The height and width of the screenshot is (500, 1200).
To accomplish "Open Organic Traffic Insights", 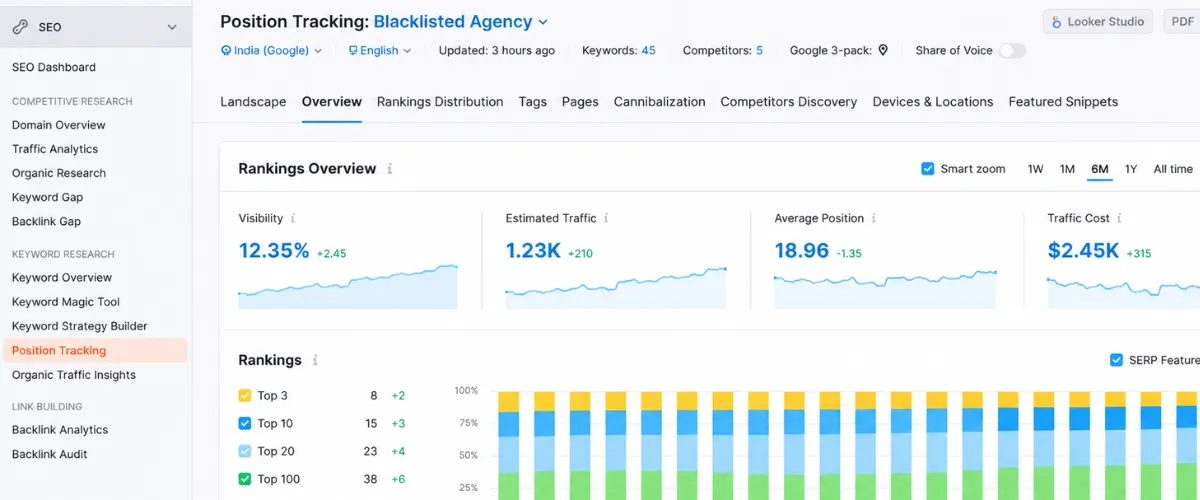I will click(74, 375).
